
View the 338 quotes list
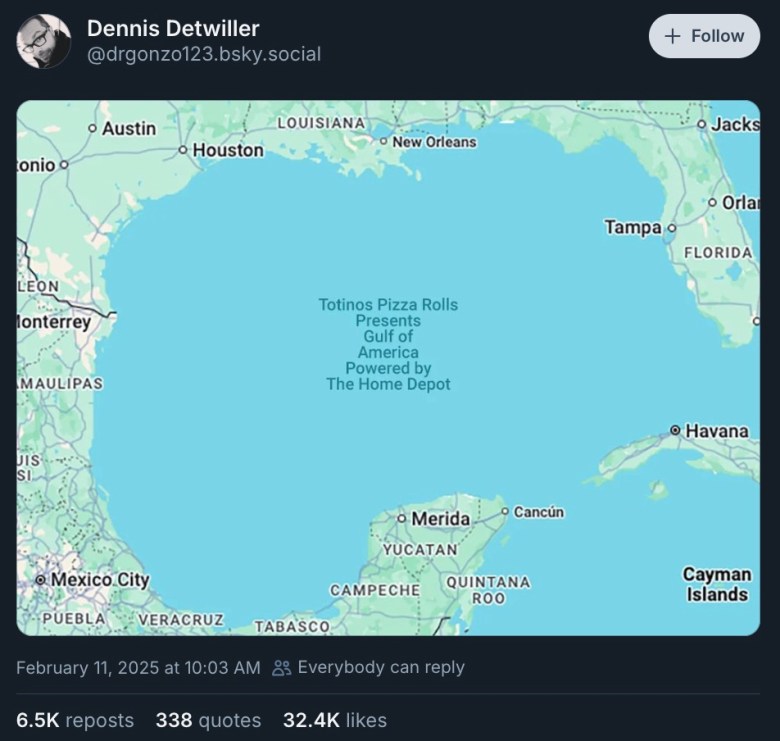pos(208,720)
